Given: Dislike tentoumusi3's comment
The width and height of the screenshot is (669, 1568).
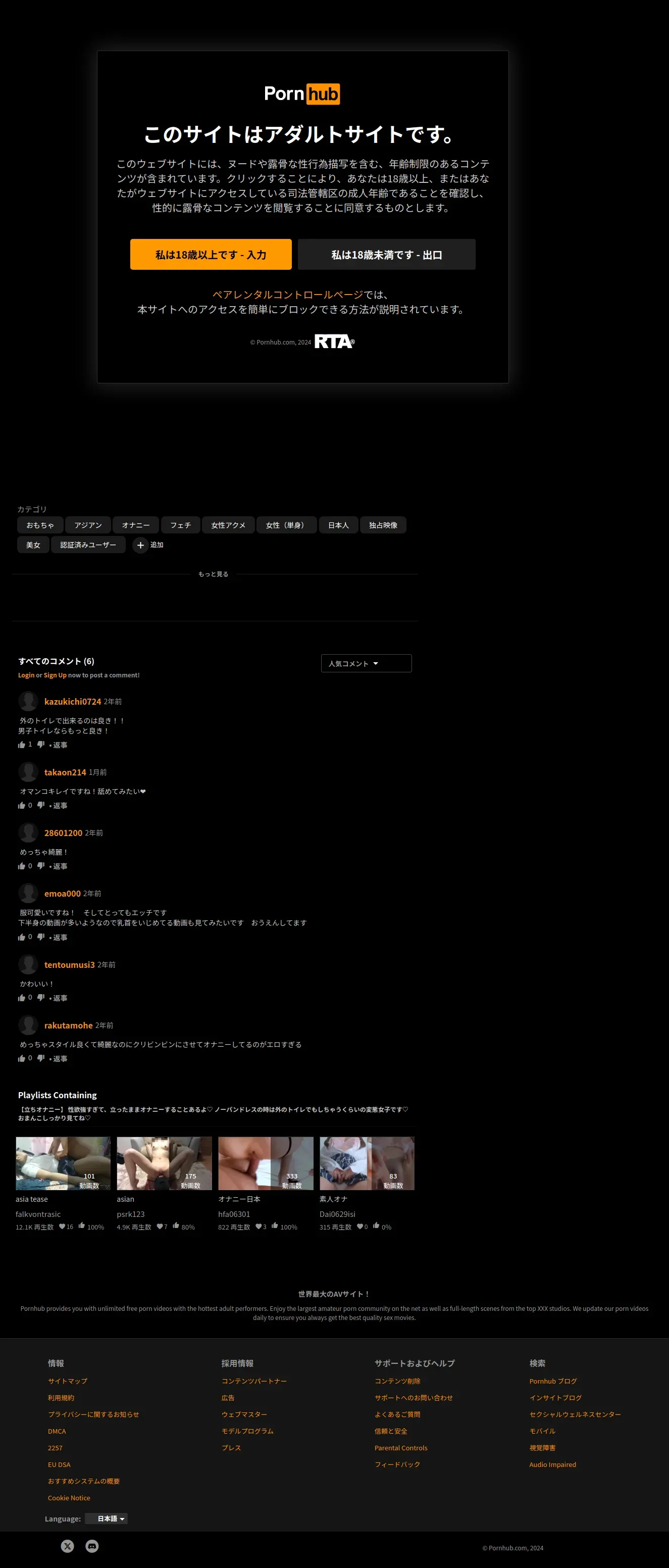Looking at the screenshot, I should (x=41, y=998).
